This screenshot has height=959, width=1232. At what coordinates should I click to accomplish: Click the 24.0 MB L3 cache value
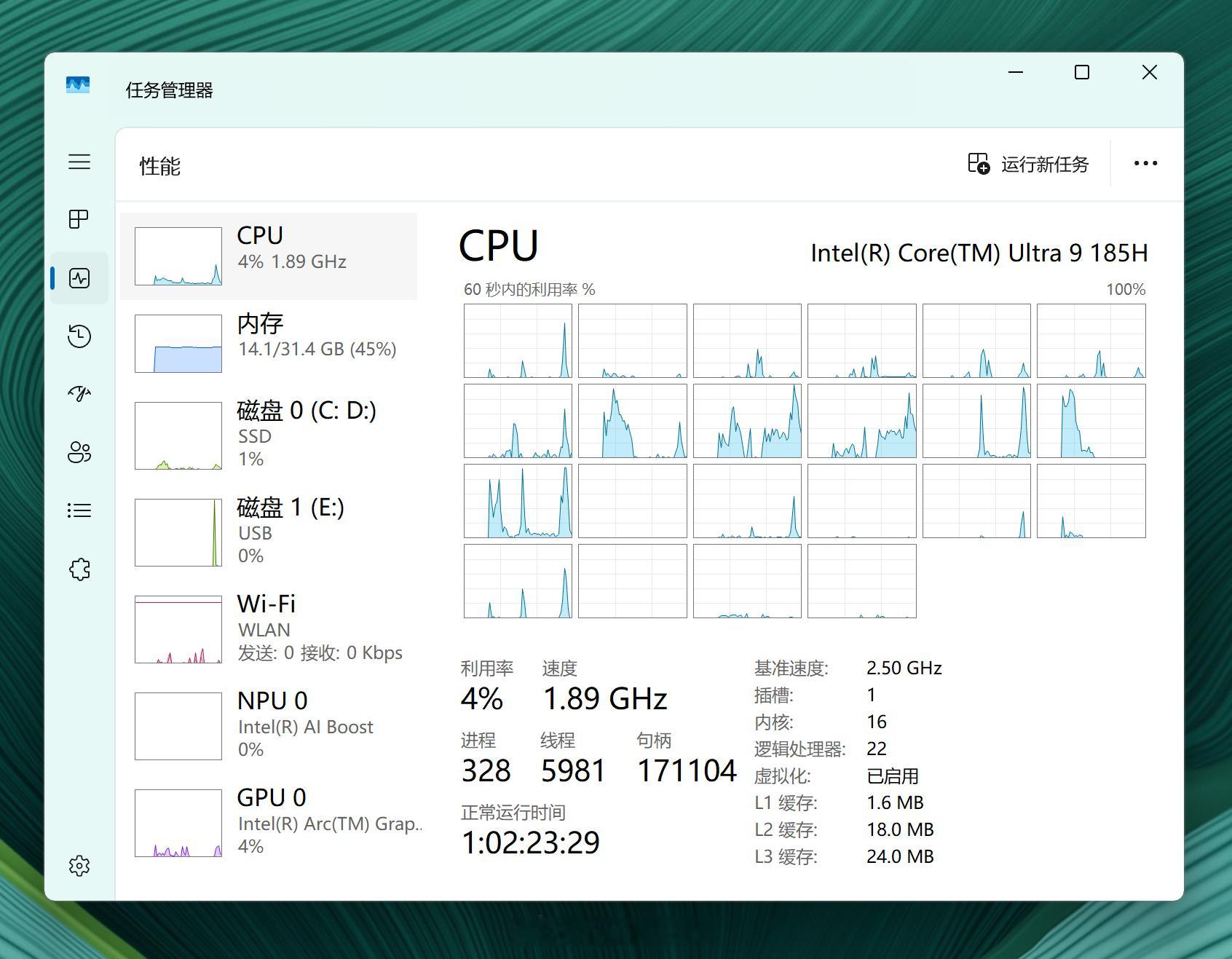(x=900, y=856)
